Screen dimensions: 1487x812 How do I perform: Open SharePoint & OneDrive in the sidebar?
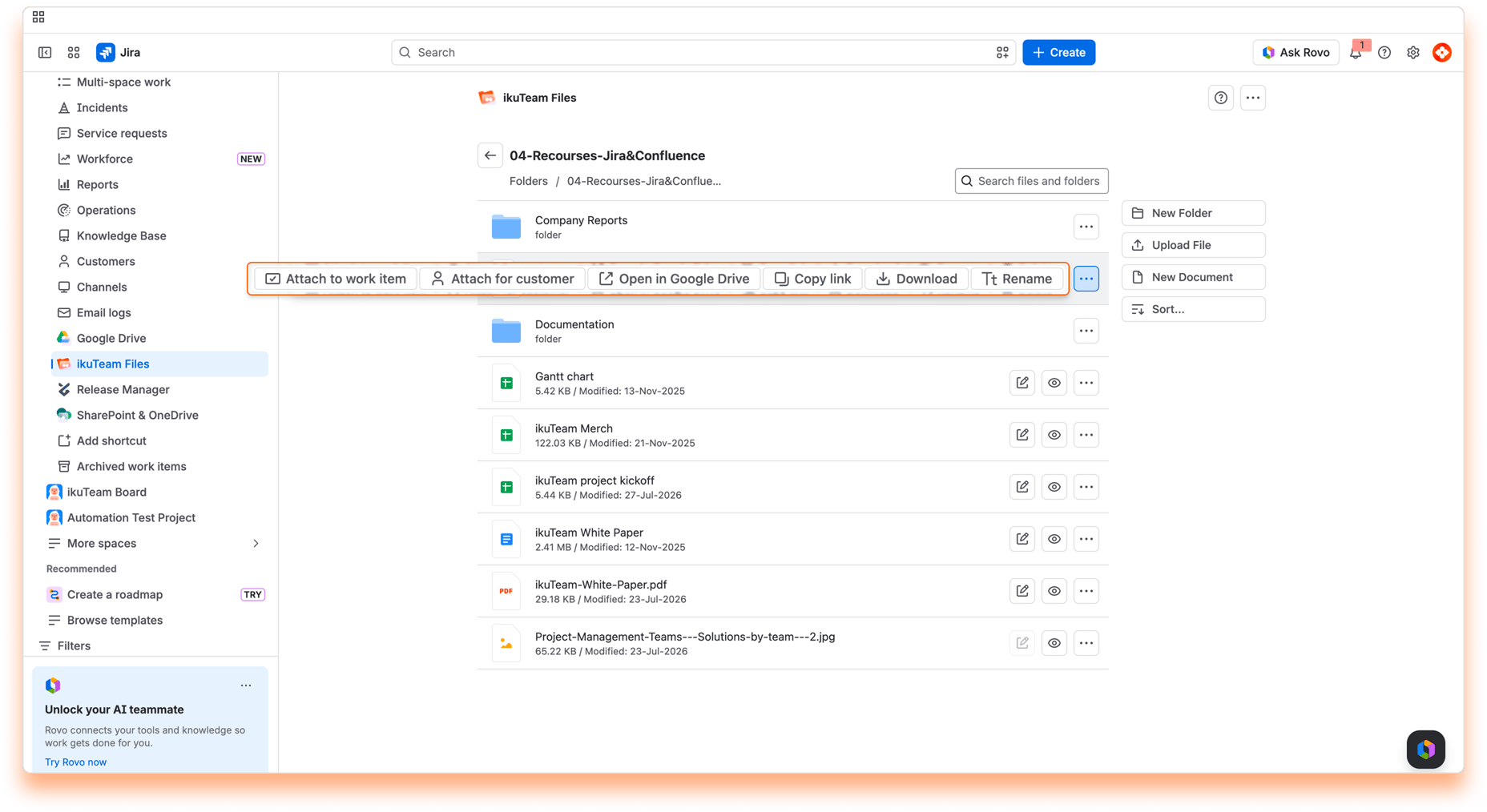coord(159,415)
